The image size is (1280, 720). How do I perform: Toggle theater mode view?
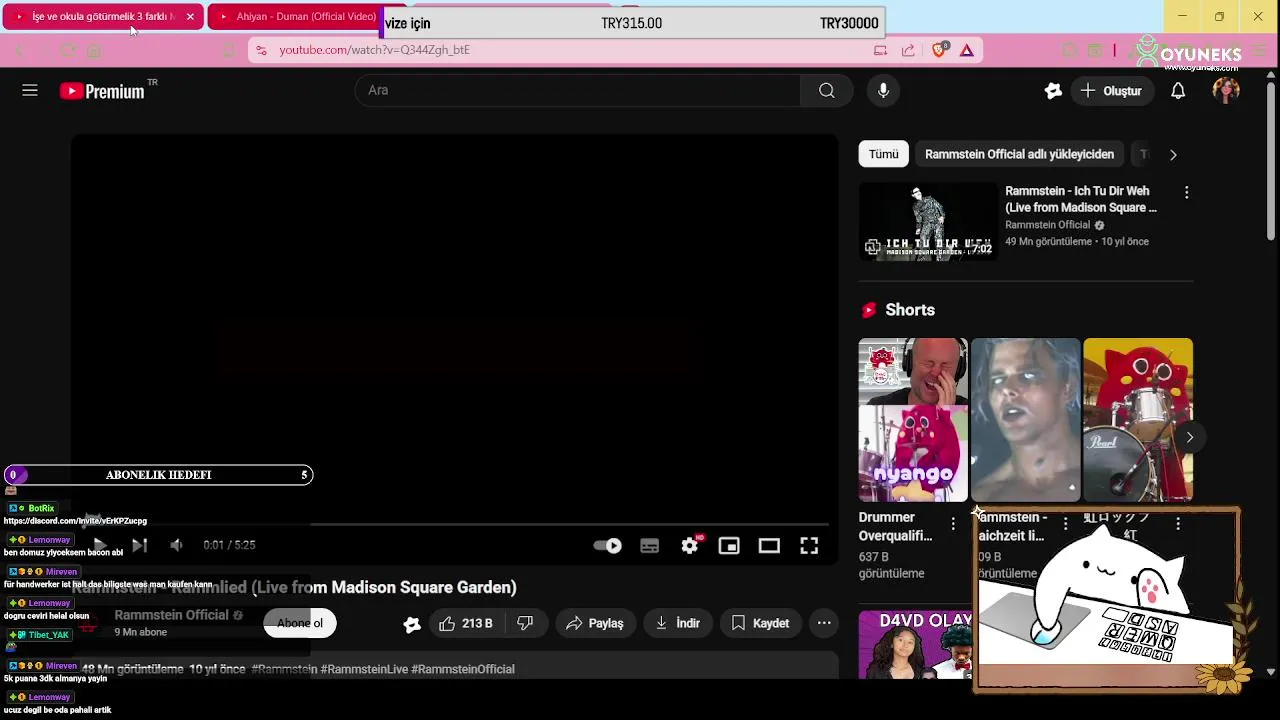(769, 545)
